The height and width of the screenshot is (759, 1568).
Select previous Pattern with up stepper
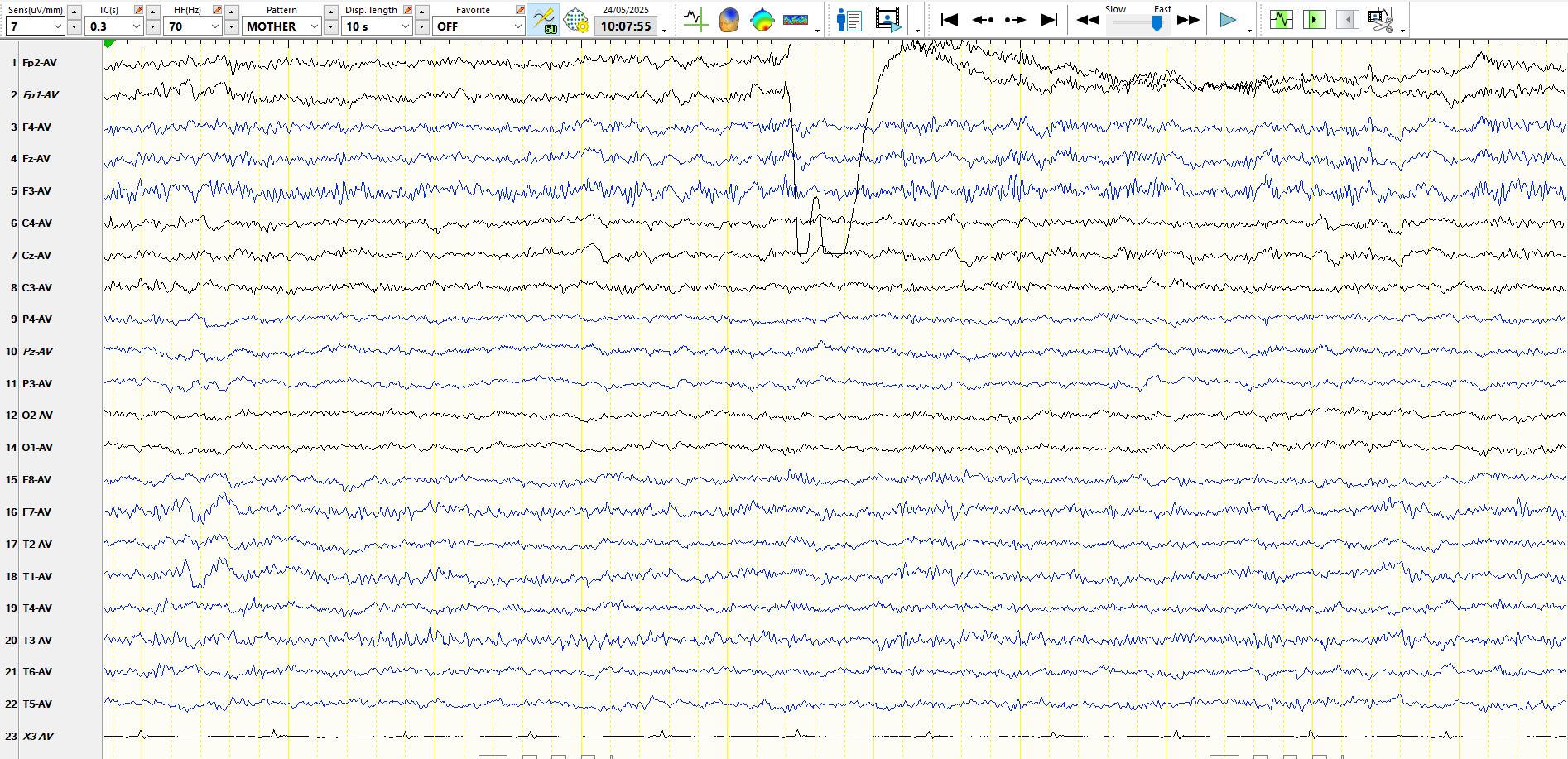click(330, 12)
